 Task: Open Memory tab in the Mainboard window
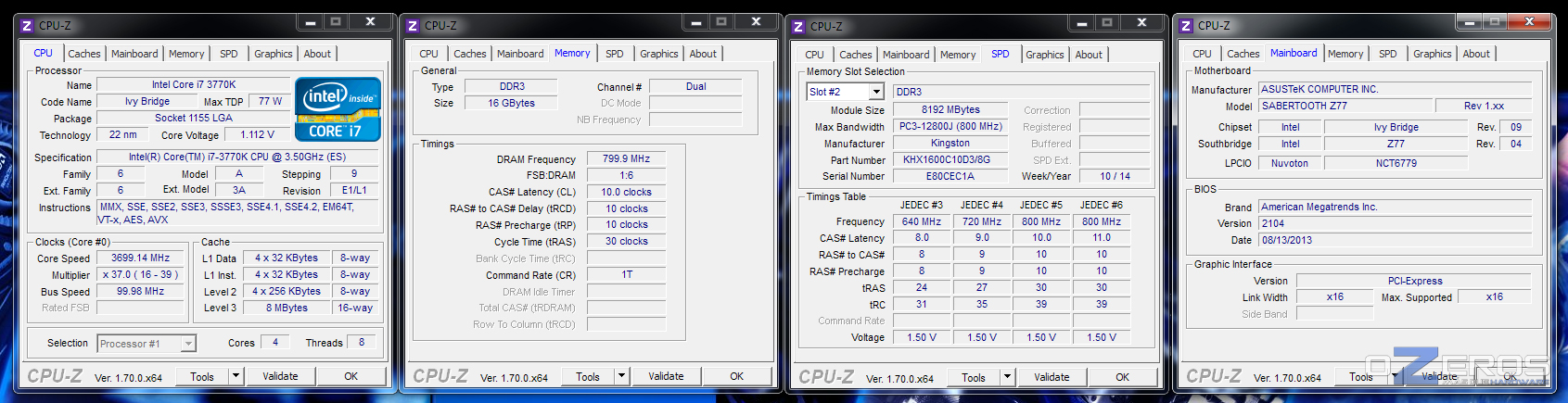point(1345,54)
